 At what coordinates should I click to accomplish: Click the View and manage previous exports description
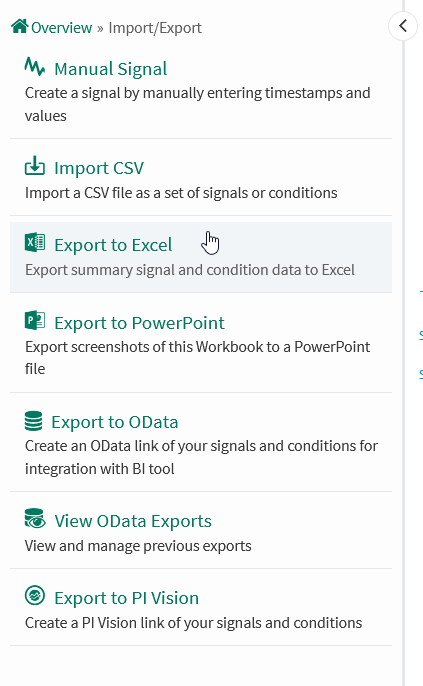pyautogui.click(x=138, y=546)
